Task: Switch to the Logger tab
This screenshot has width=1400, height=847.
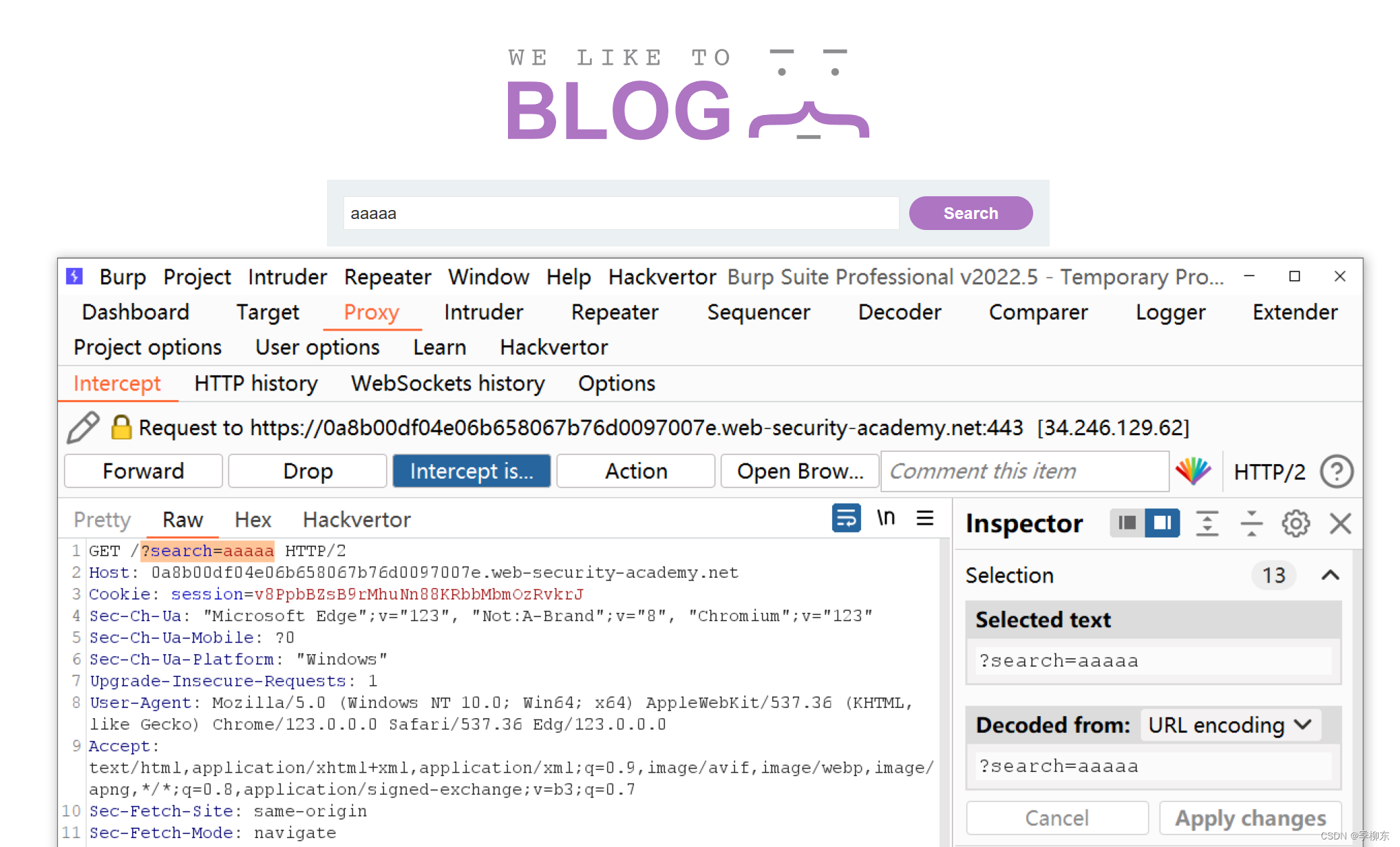Action: tap(1170, 312)
